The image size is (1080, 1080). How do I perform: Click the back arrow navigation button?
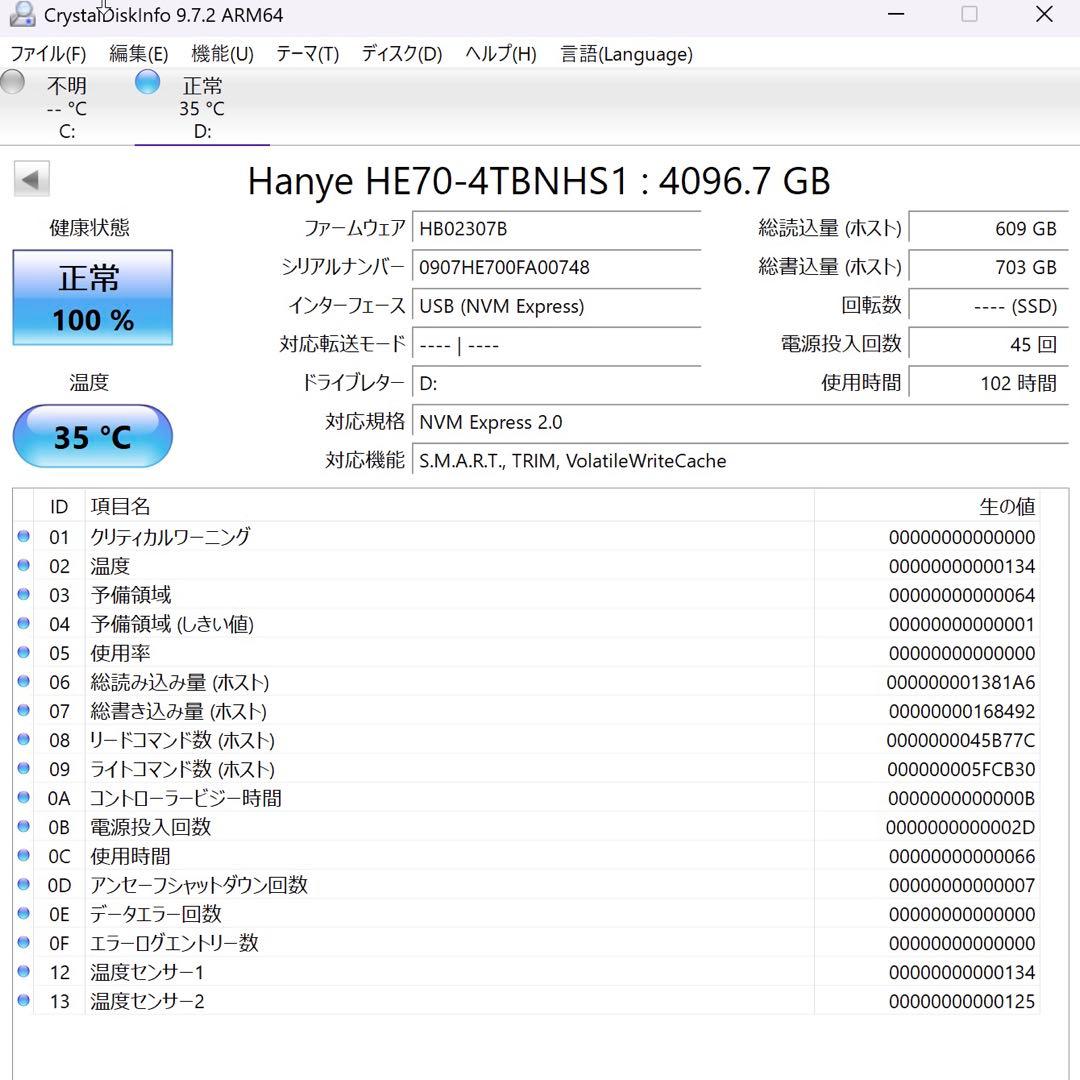(x=31, y=178)
